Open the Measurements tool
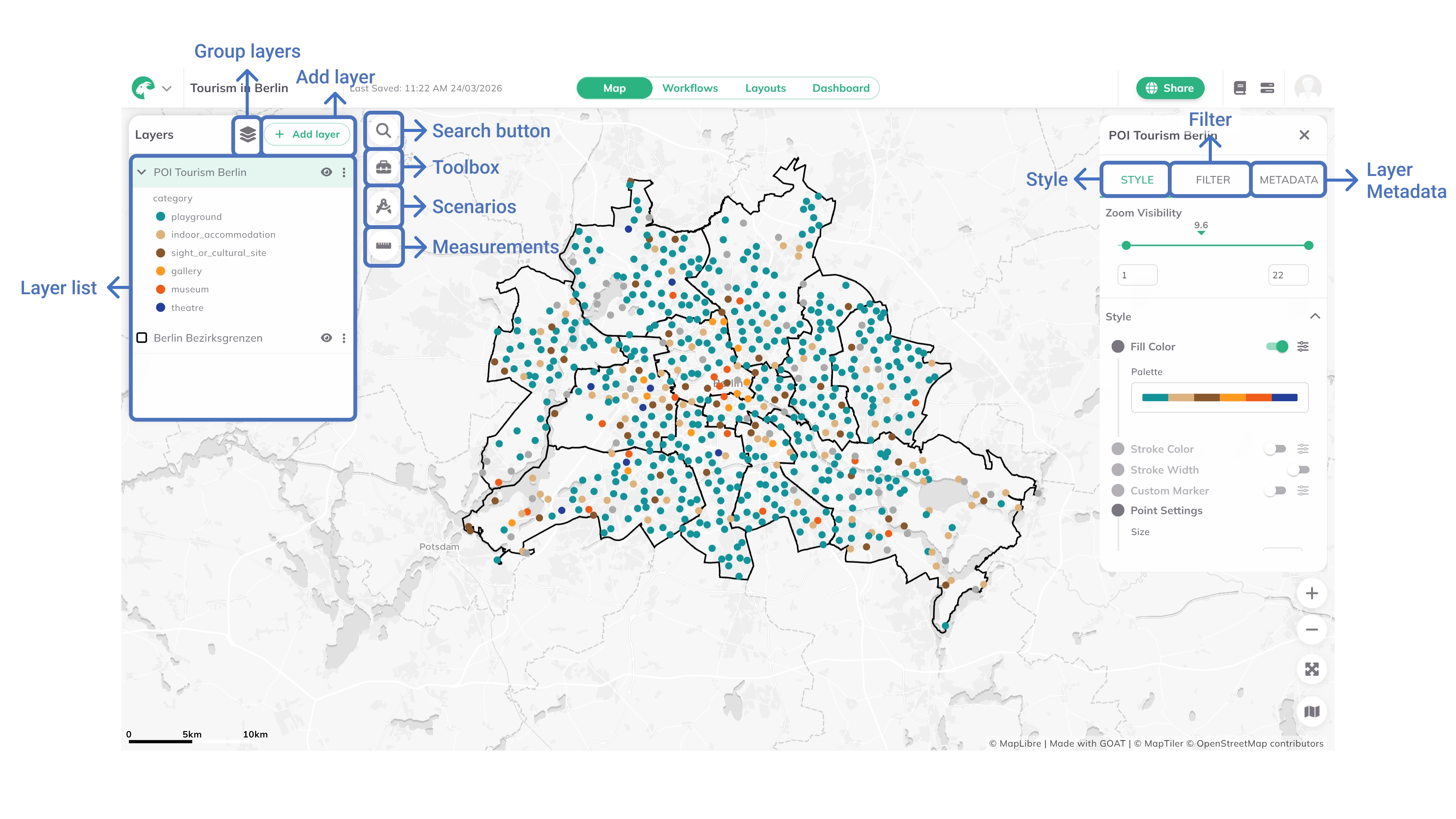The height and width of the screenshot is (819, 1456). click(x=384, y=245)
